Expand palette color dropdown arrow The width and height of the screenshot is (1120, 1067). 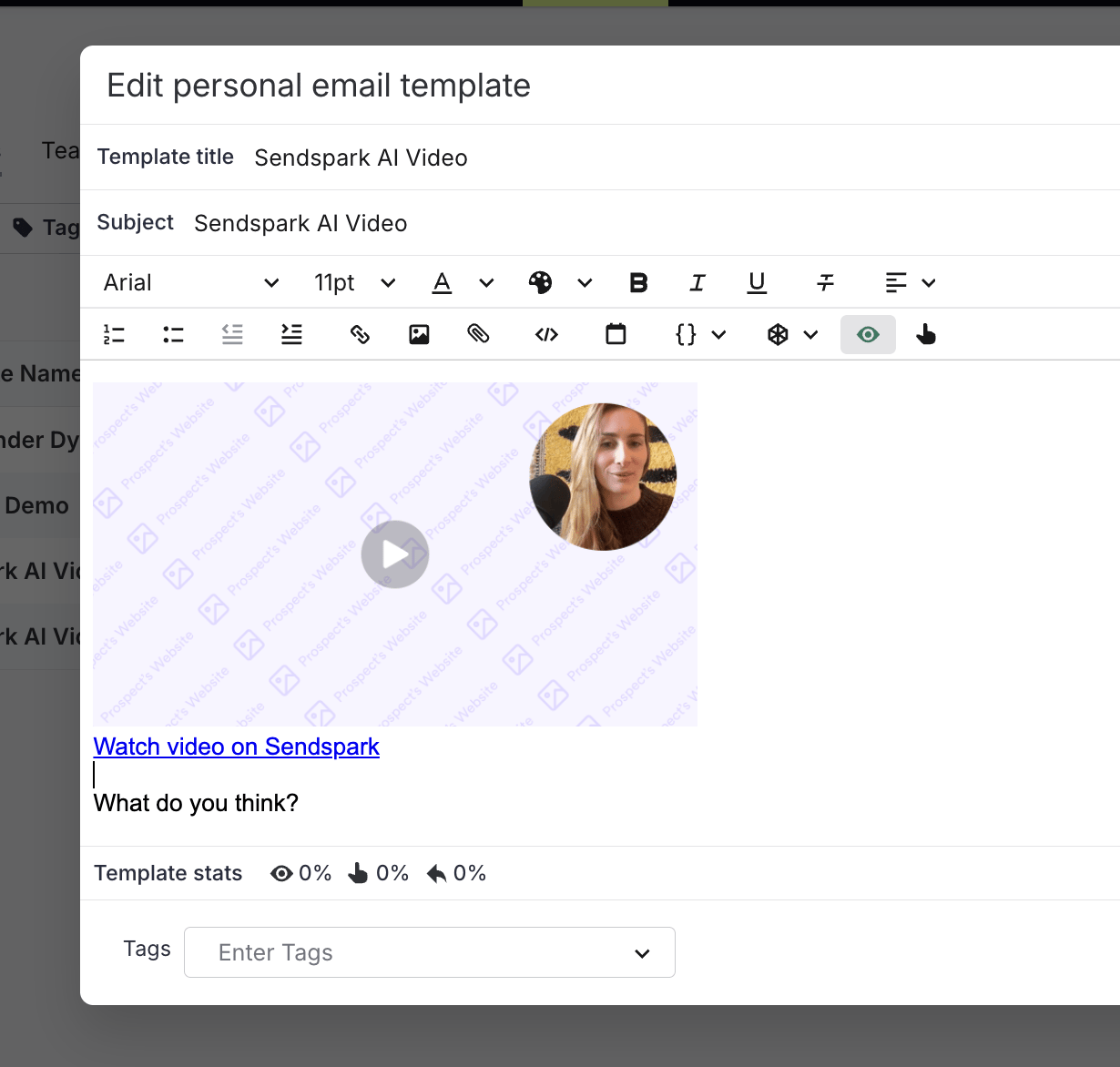(x=585, y=283)
